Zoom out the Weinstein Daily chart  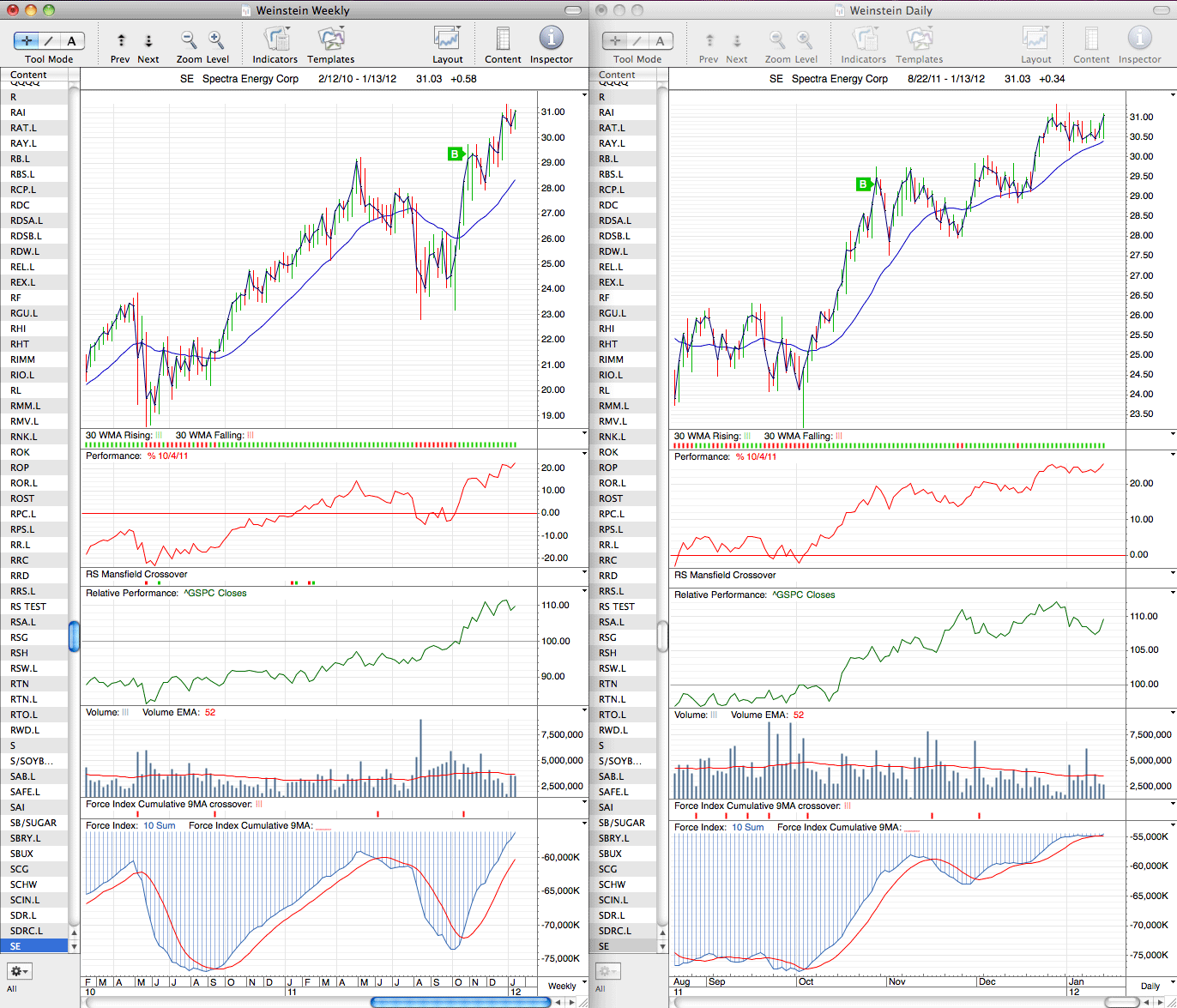(777, 39)
